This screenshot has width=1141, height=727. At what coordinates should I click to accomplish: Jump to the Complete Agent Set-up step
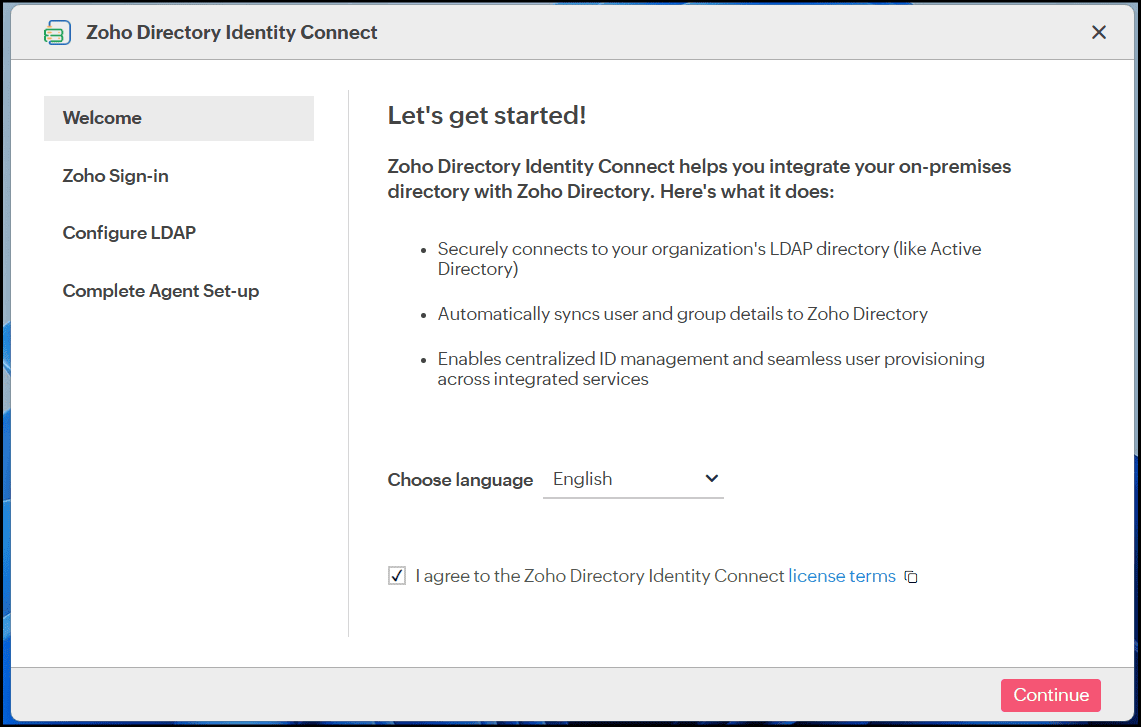161,291
